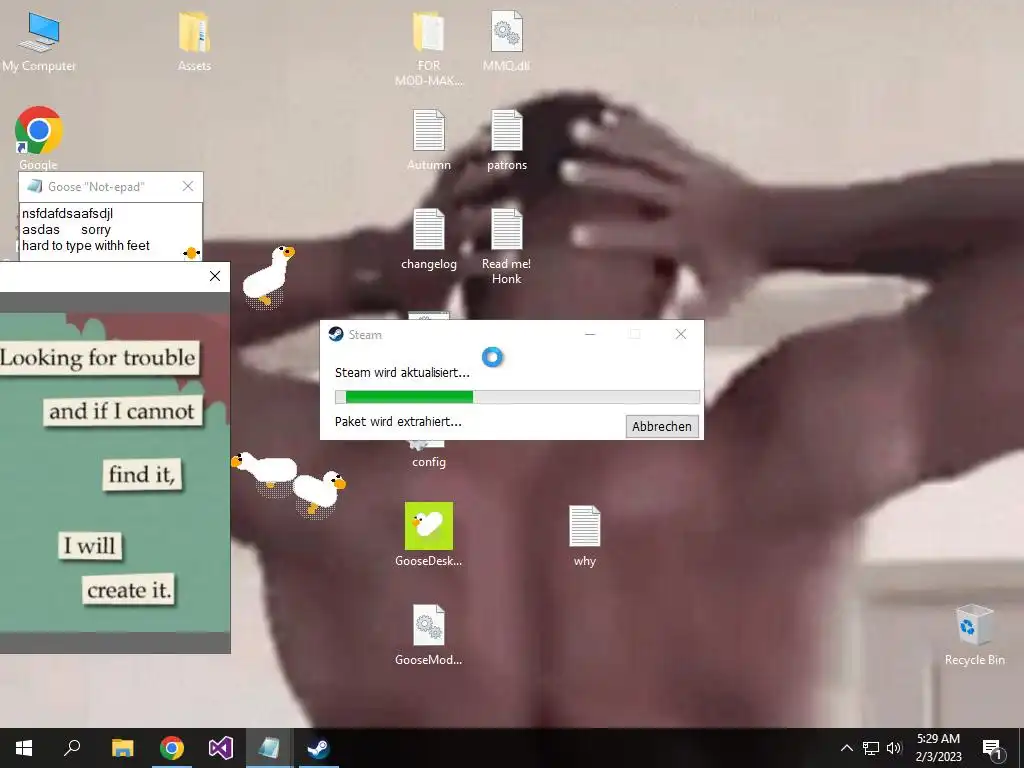This screenshot has width=1024, height=768.
Task: Close the Goose Not-epad window
Action: coord(188,187)
